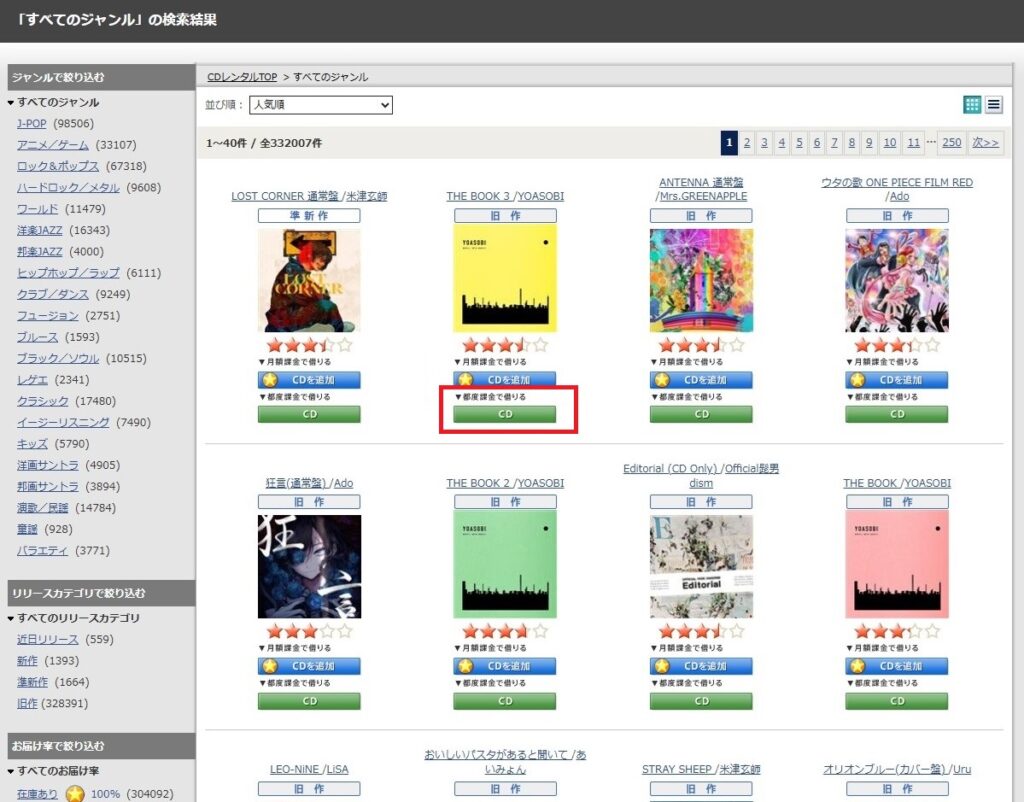
Task: Click the ANTENNA album cover thumbnail
Action: click(x=701, y=280)
